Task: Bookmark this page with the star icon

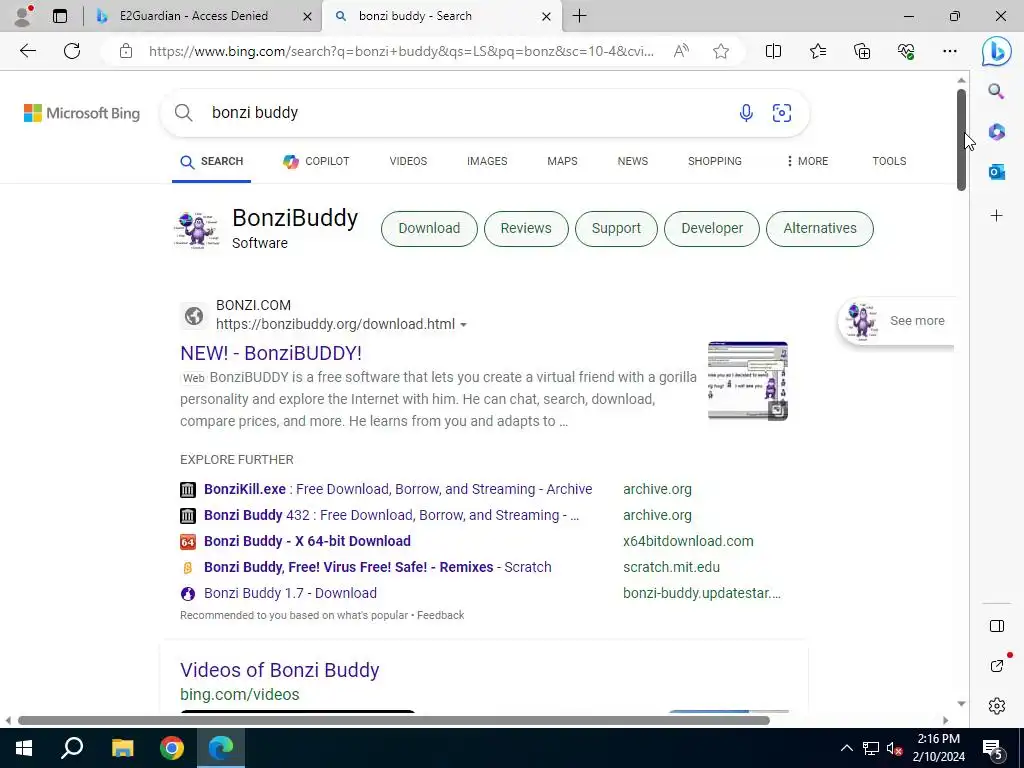Action: tap(721, 51)
